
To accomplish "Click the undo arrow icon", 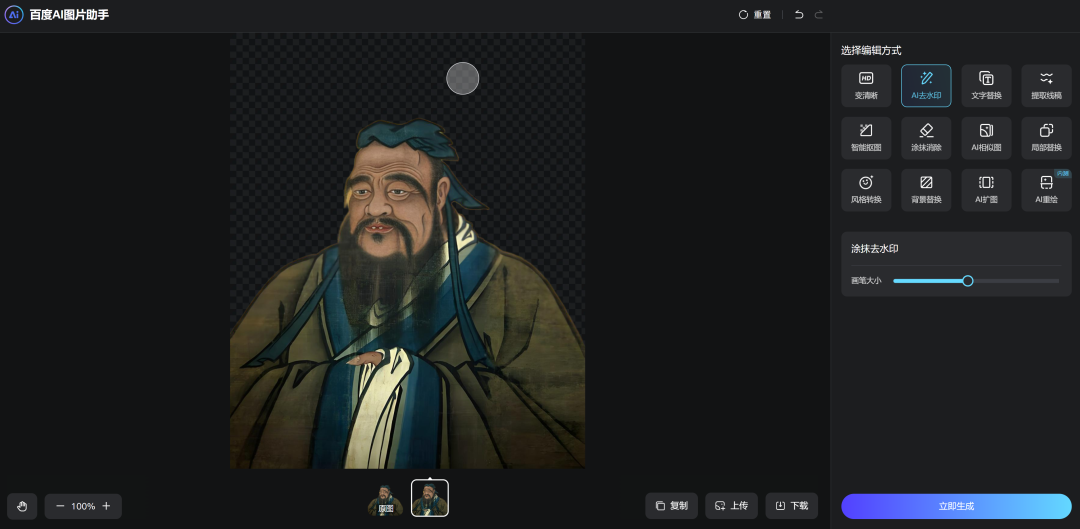I will [799, 14].
